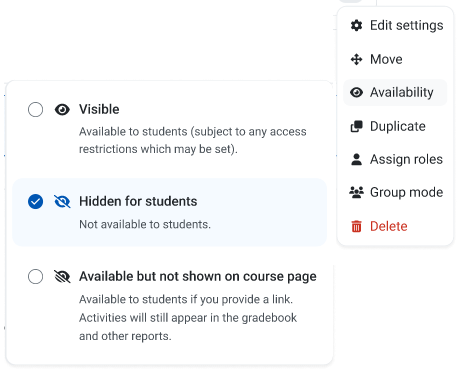Click the open eye icon beside Visible
The width and height of the screenshot is (464, 369).
click(x=62, y=109)
